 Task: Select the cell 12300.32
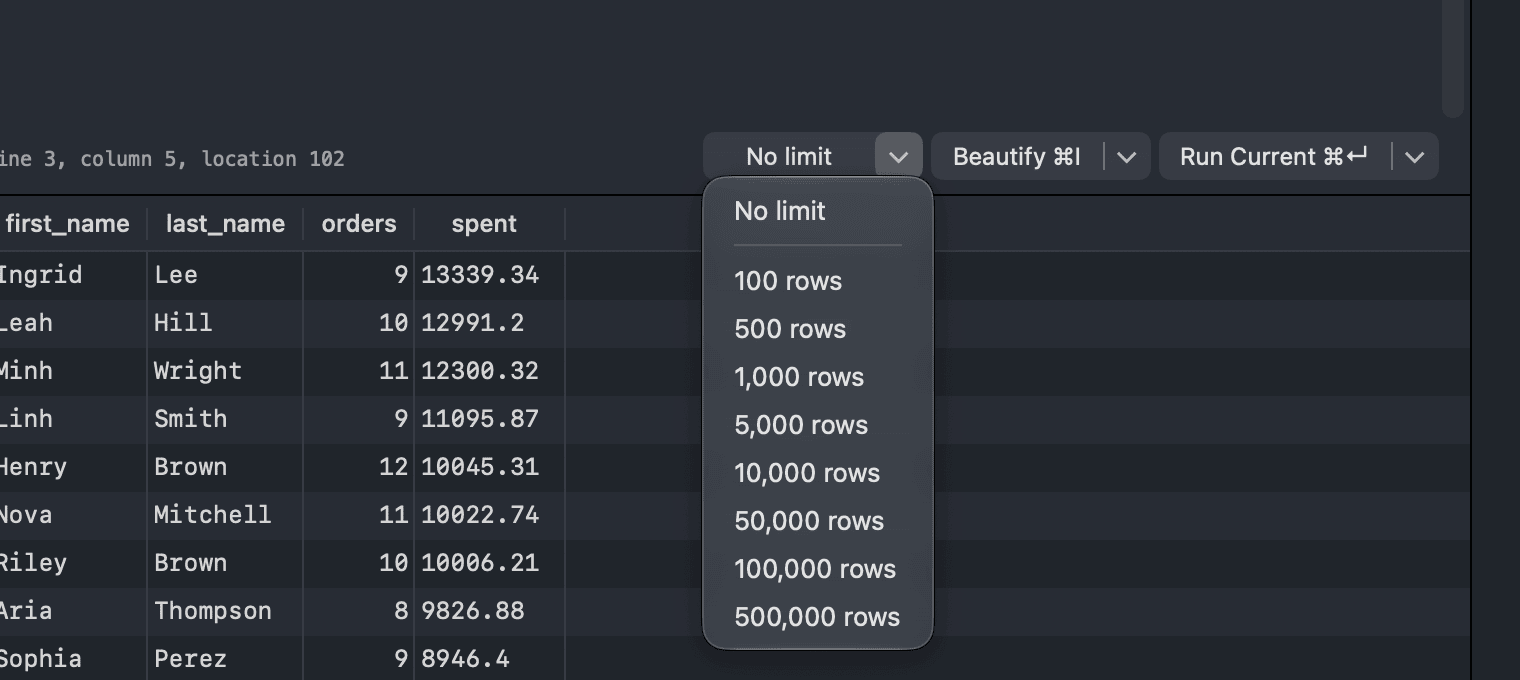[x=489, y=371]
